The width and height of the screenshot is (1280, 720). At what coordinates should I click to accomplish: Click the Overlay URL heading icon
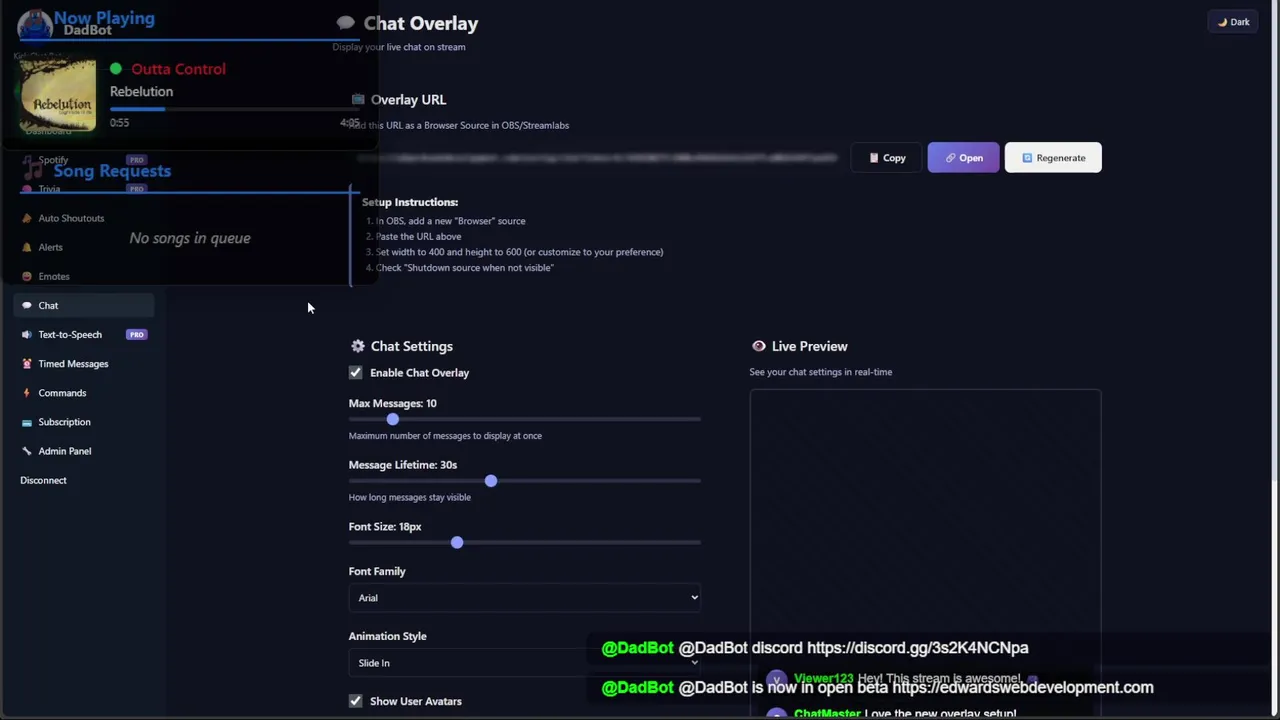[358, 99]
